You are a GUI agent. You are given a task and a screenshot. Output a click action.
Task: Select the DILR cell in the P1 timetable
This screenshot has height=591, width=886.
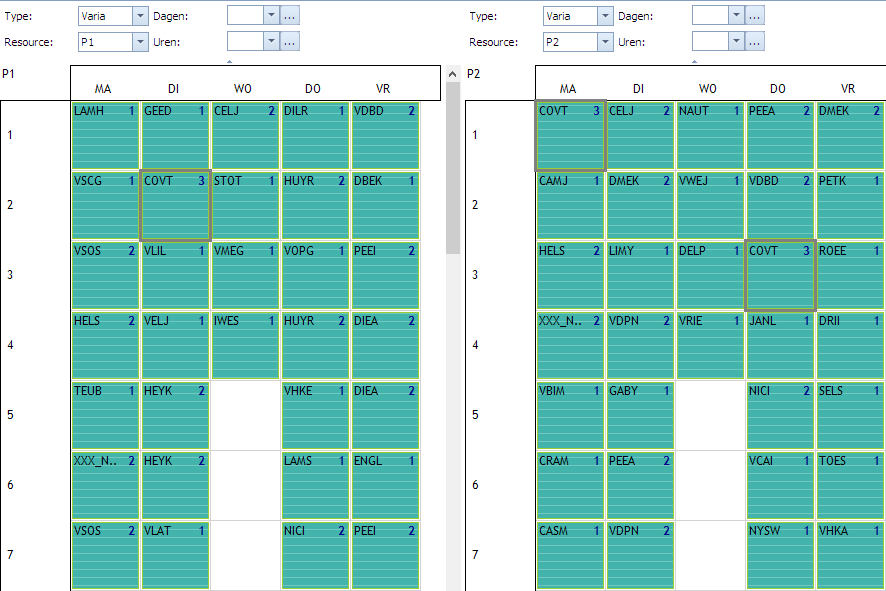click(315, 136)
